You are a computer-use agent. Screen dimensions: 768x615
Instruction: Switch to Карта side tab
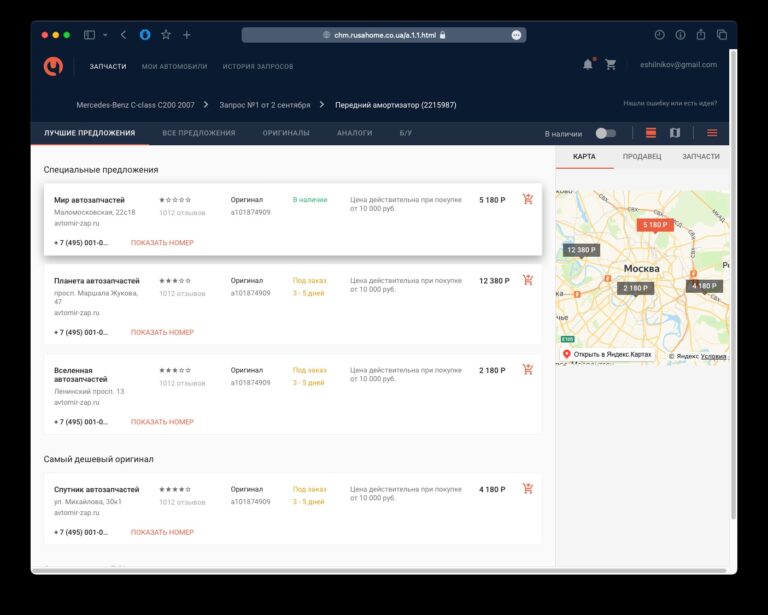(584, 157)
